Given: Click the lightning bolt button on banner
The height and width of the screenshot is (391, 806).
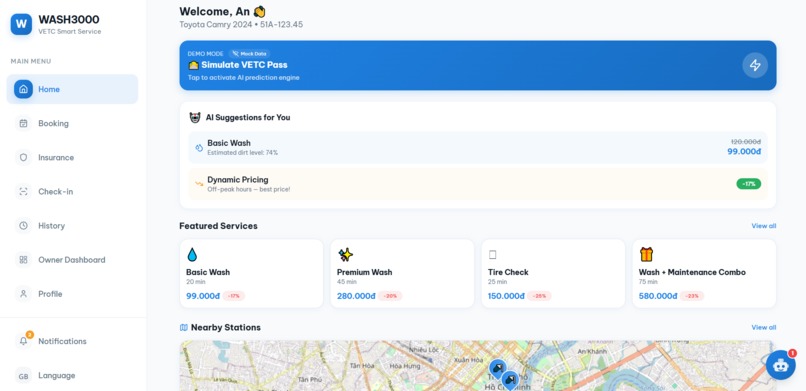Looking at the screenshot, I should [755, 65].
